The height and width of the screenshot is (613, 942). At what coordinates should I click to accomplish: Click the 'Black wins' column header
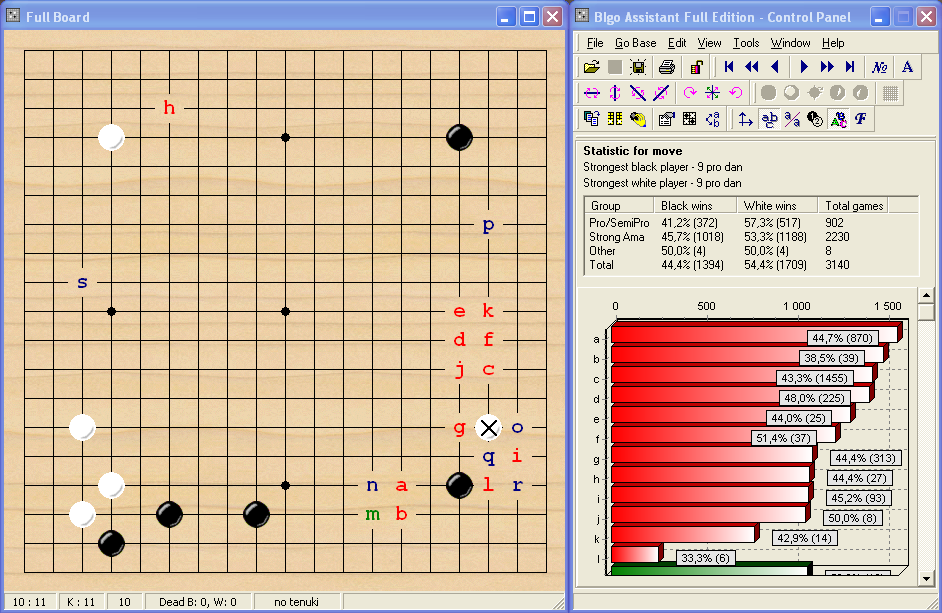(x=696, y=206)
